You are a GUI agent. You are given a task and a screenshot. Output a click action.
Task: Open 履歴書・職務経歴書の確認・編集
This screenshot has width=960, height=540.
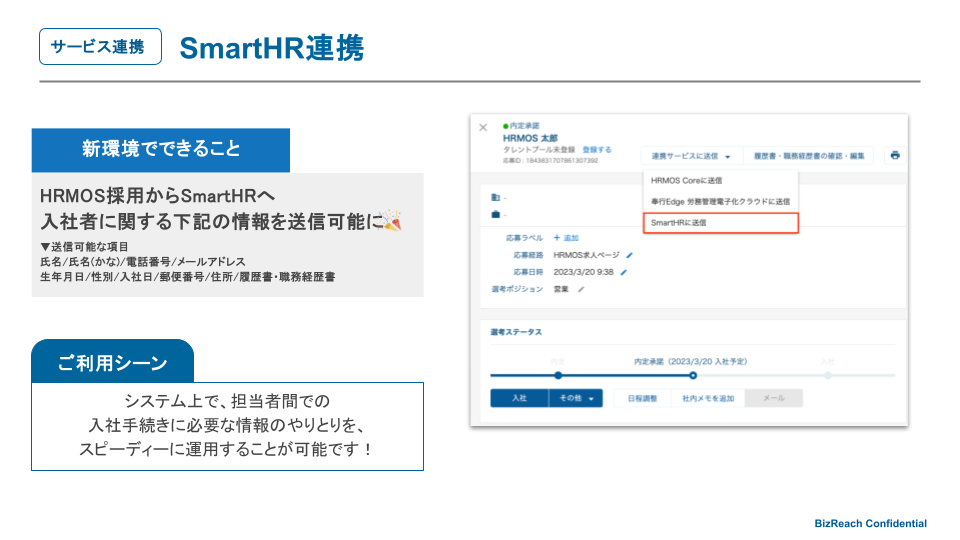[809, 156]
